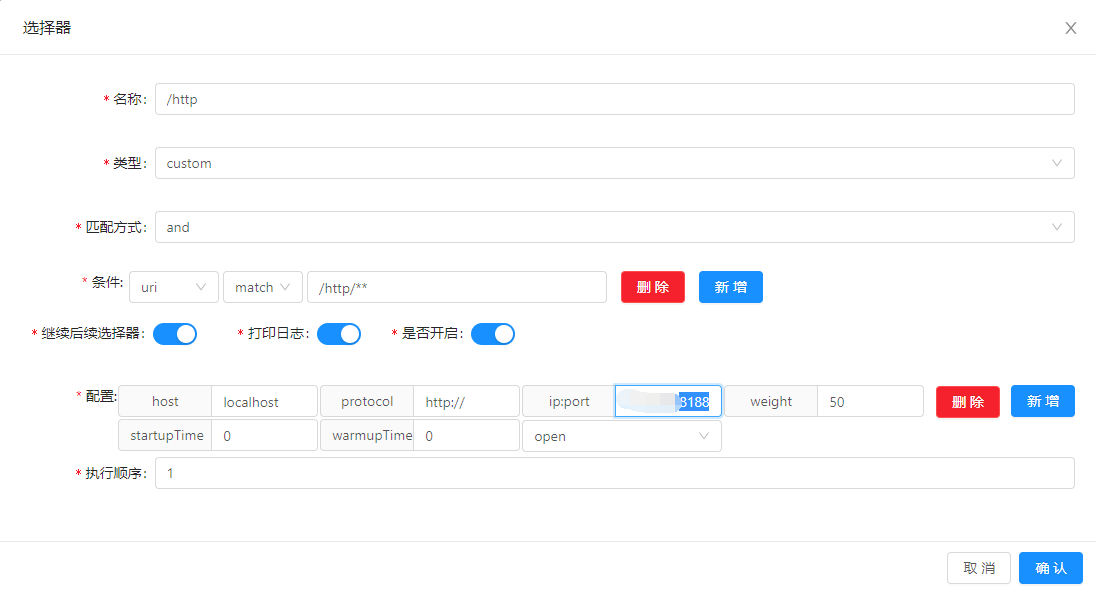Click the host input field with localhost
Screen dimensions: 1096x592
point(264,402)
